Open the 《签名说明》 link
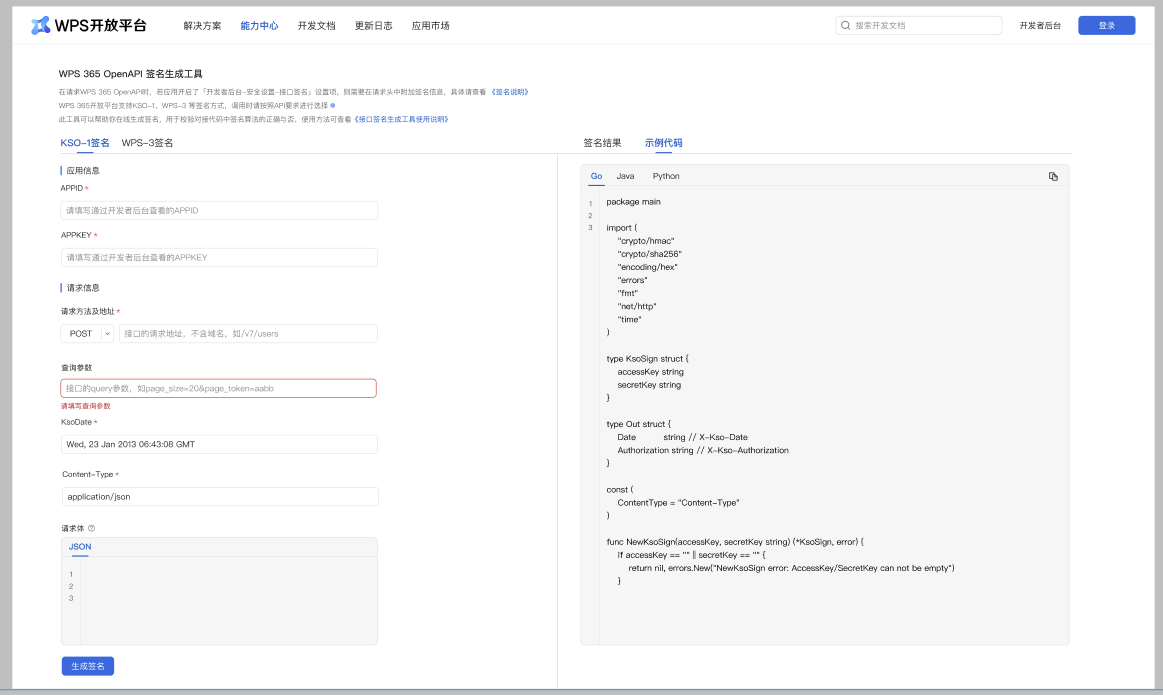This screenshot has height=695, width=1163. coord(509,92)
